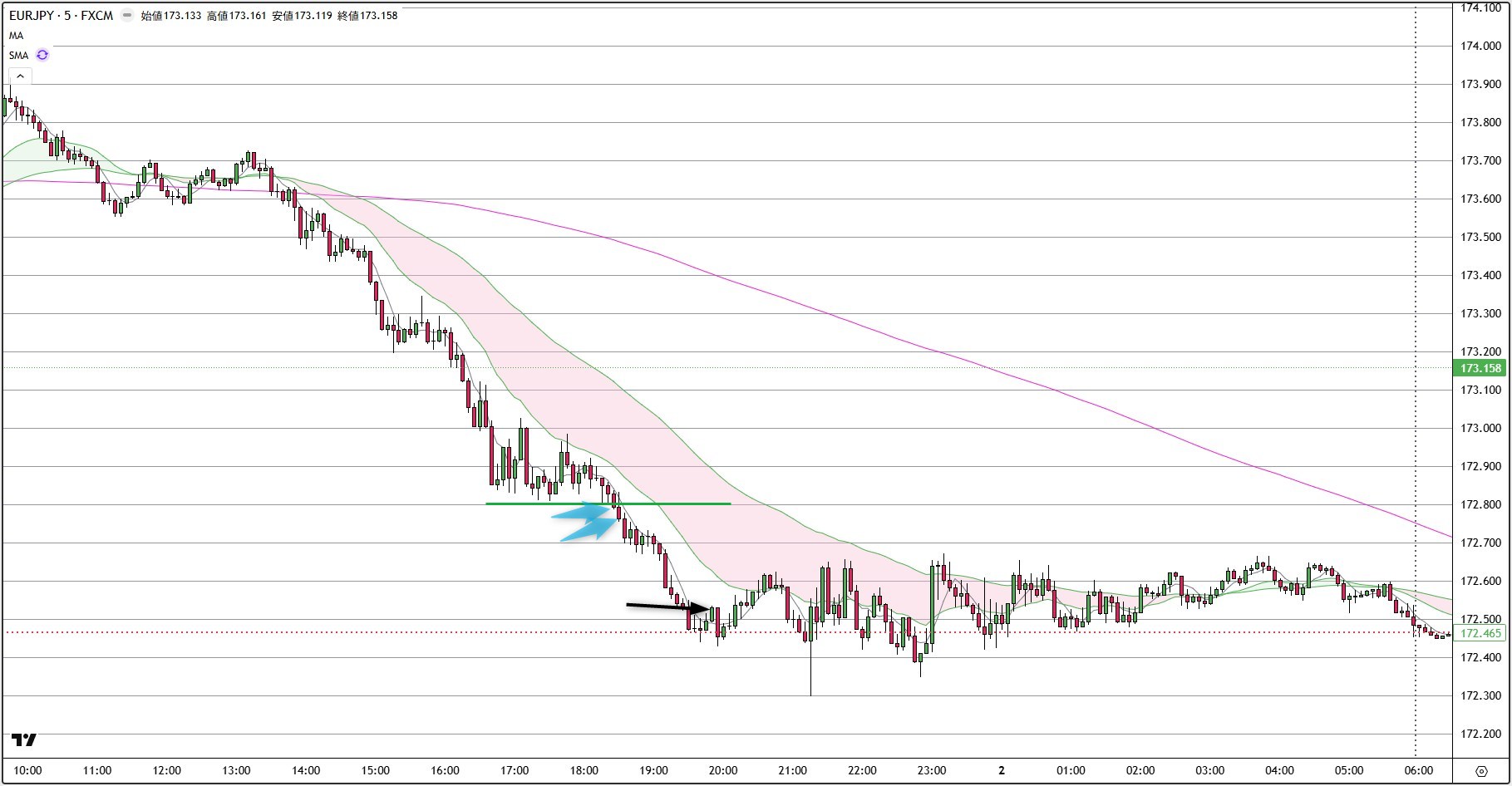This screenshot has width=1512, height=786.
Task: Click the date marker 2 on time axis
Action: tap(1001, 770)
